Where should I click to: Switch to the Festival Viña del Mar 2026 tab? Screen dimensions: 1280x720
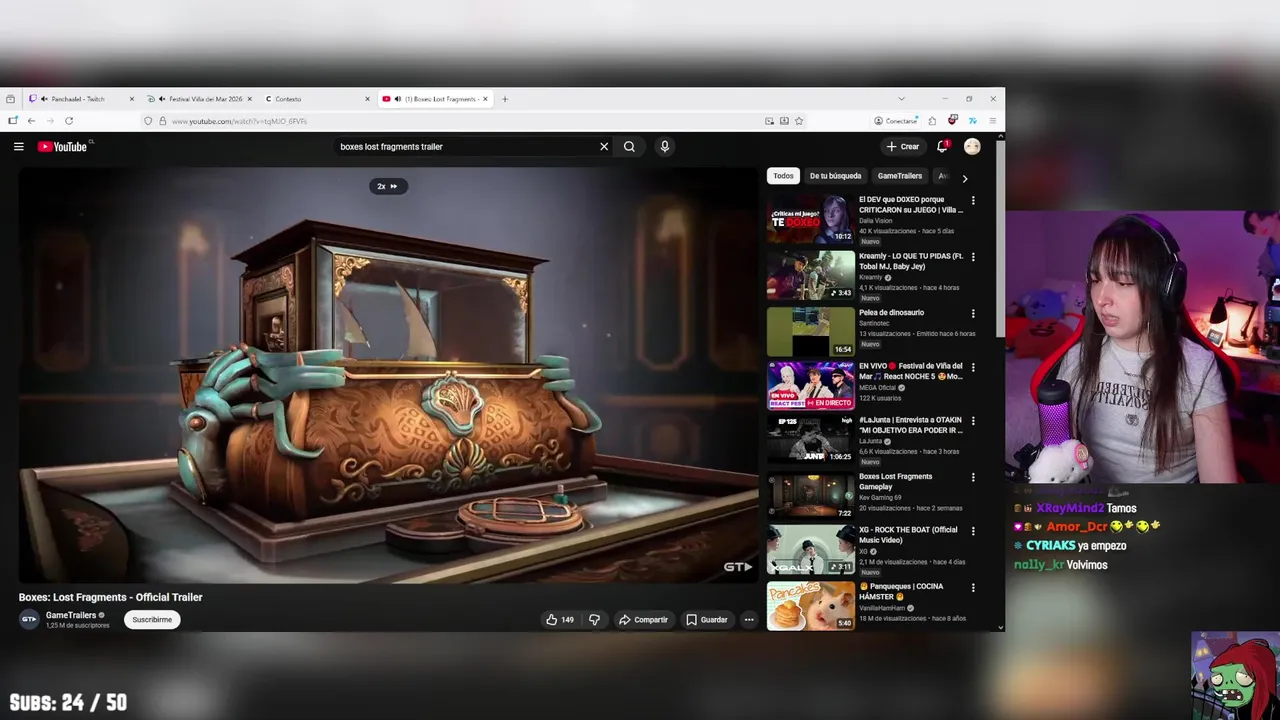point(199,99)
